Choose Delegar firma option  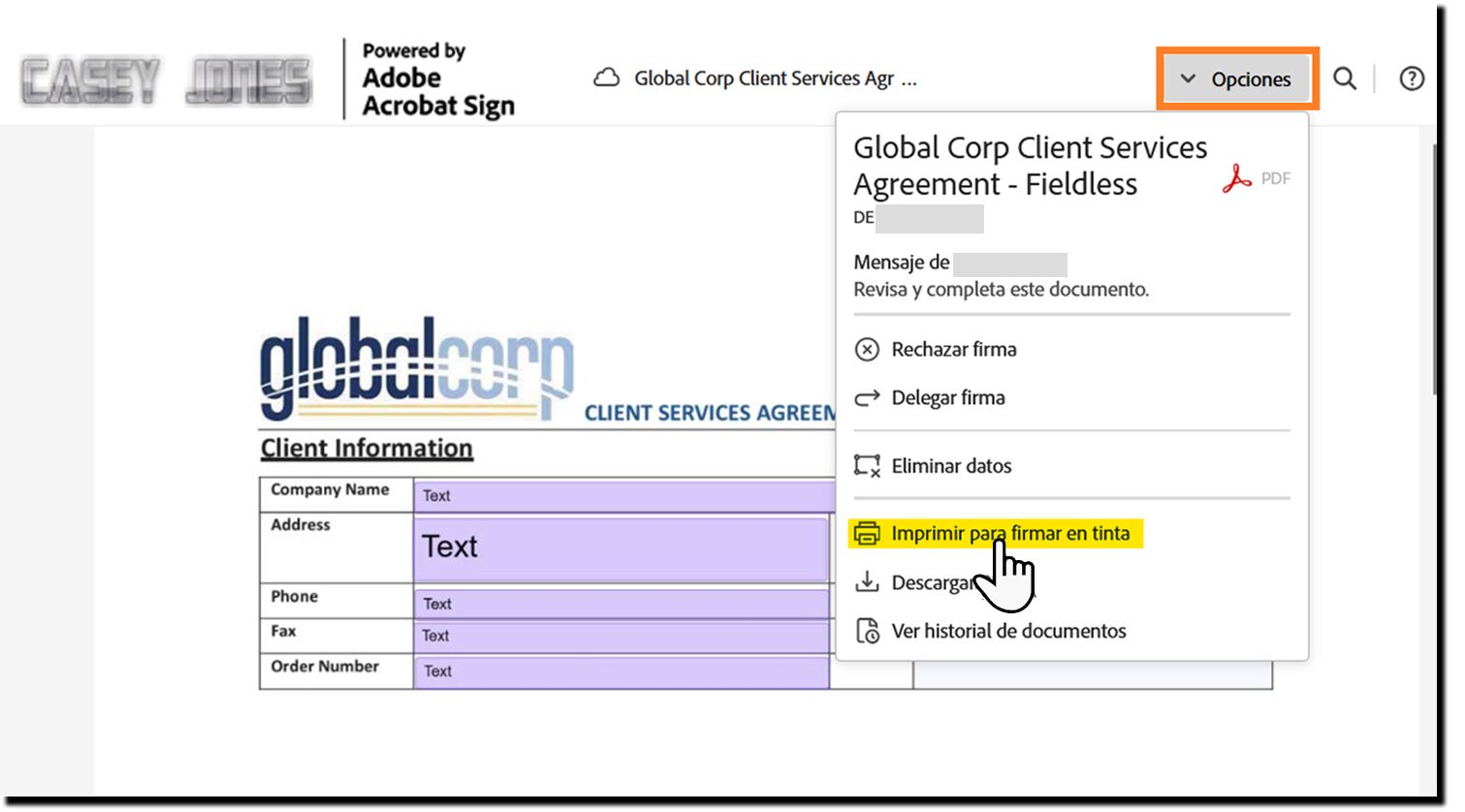point(931,397)
